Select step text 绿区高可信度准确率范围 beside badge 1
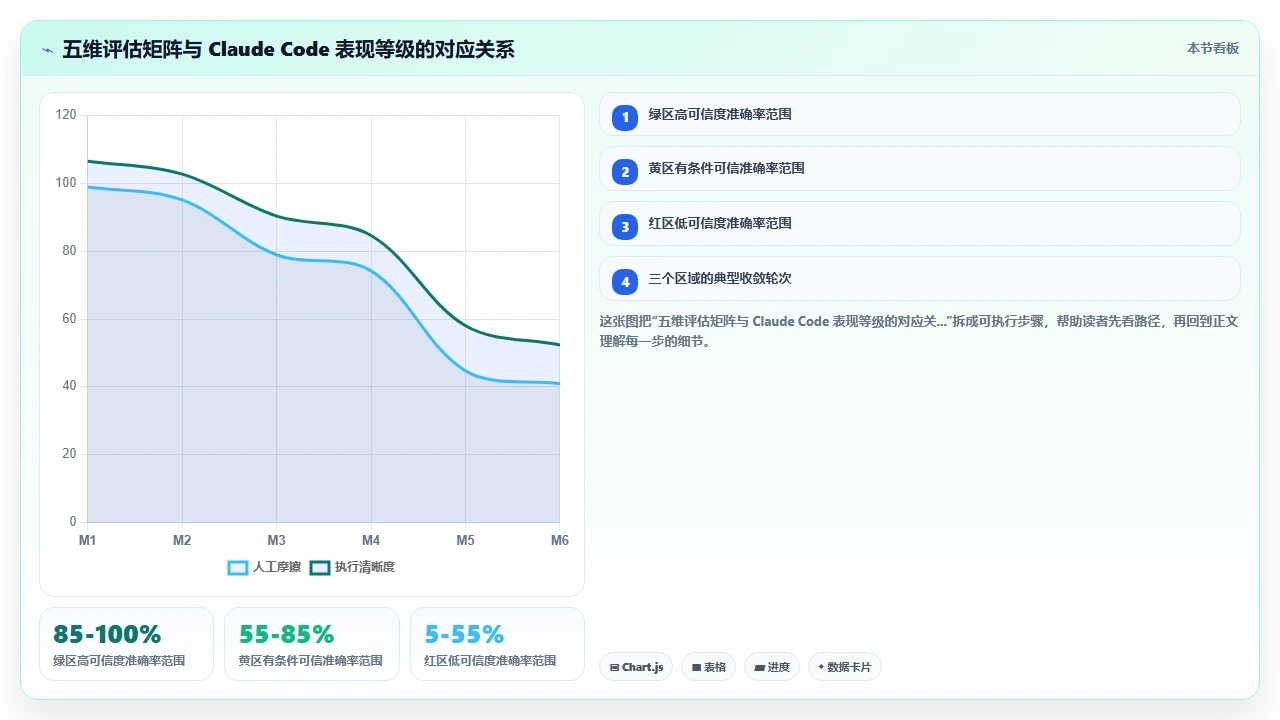This screenshot has width=1280, height=720. [x=720, y=115]
